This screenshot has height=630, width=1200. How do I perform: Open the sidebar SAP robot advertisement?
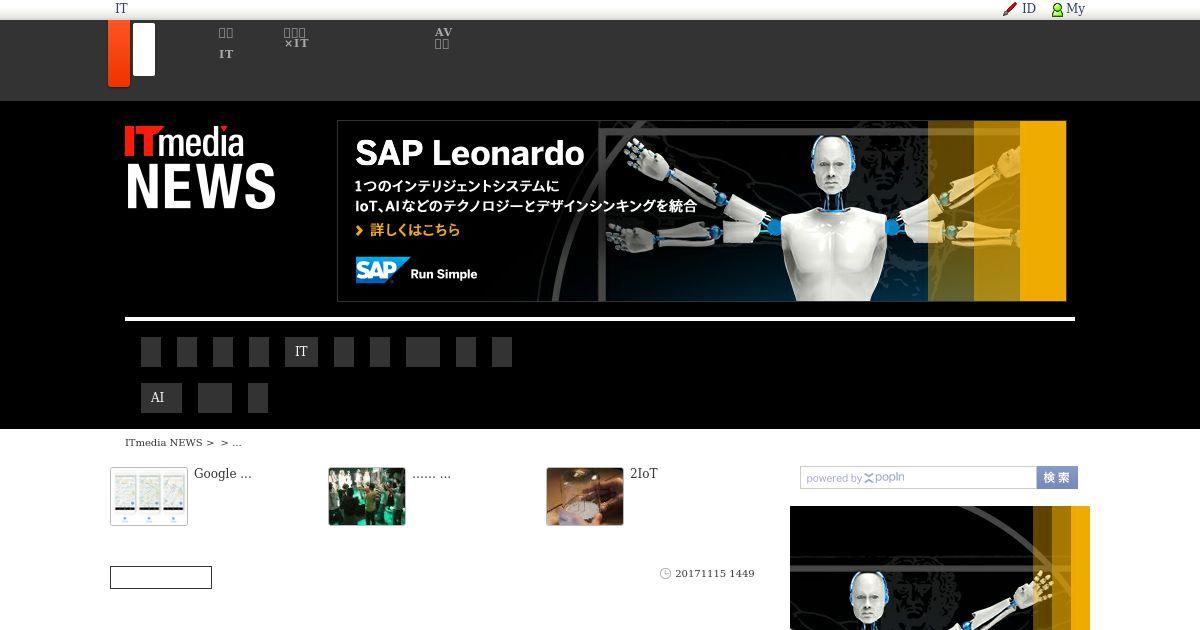pyautogui.click(x=940, y=568)
